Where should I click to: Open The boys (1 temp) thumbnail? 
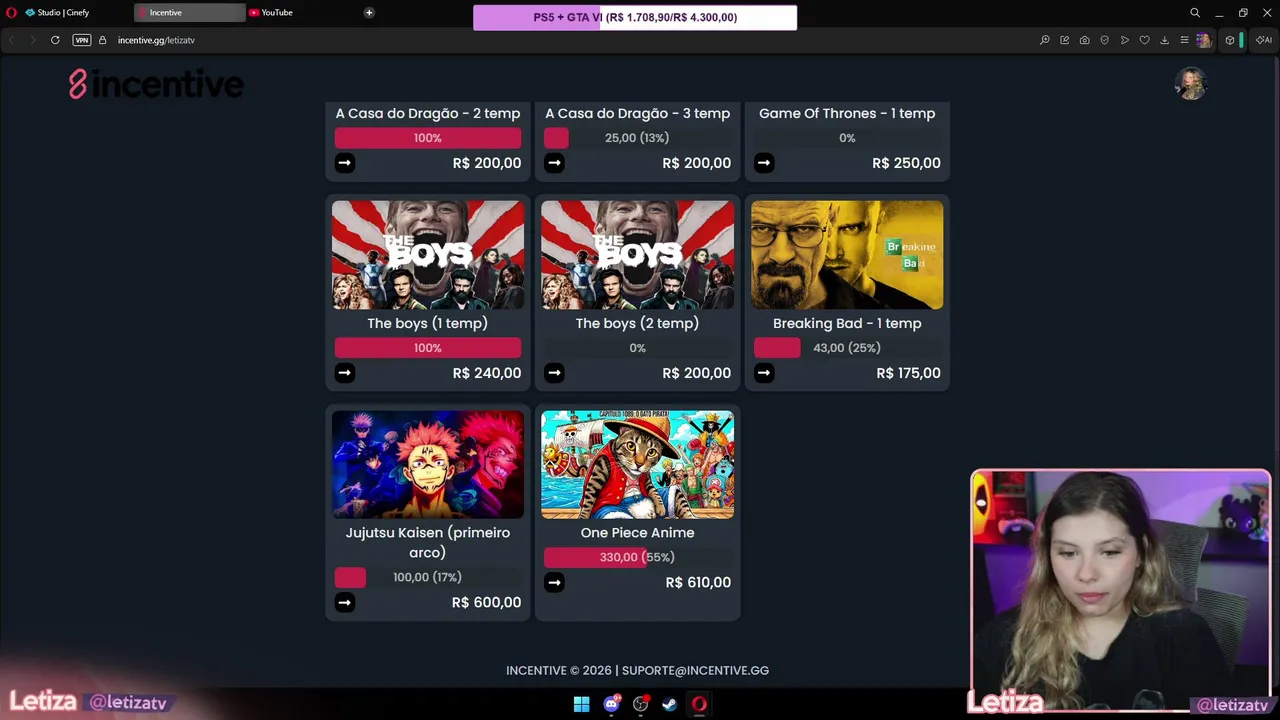tap(428, 255)
